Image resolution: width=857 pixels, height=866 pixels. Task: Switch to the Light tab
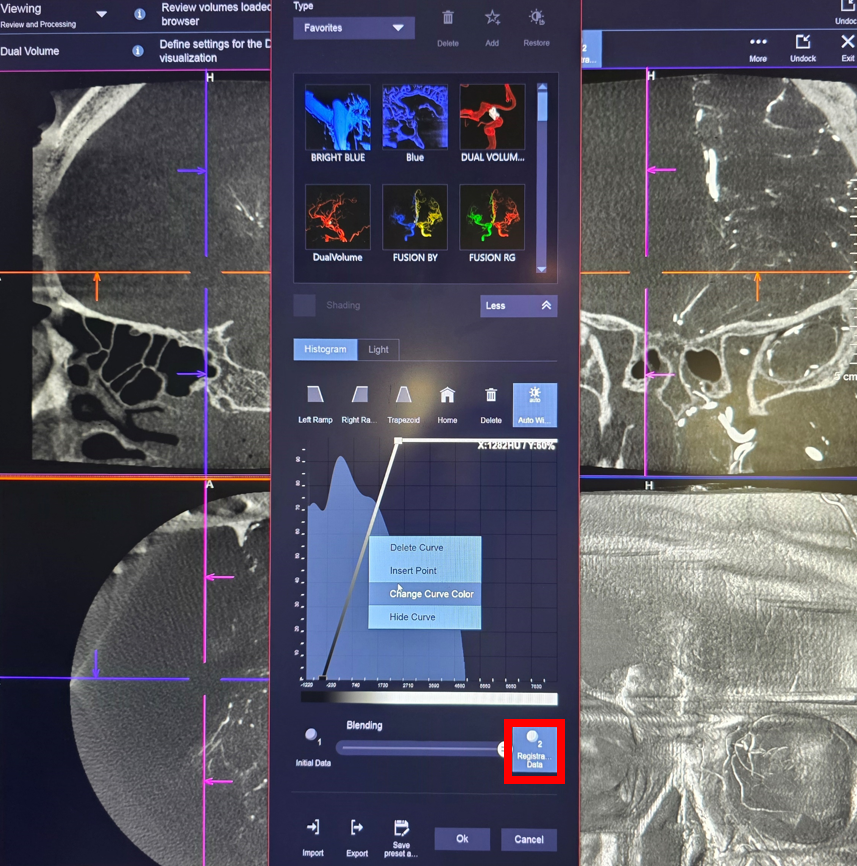pos(378,349)
